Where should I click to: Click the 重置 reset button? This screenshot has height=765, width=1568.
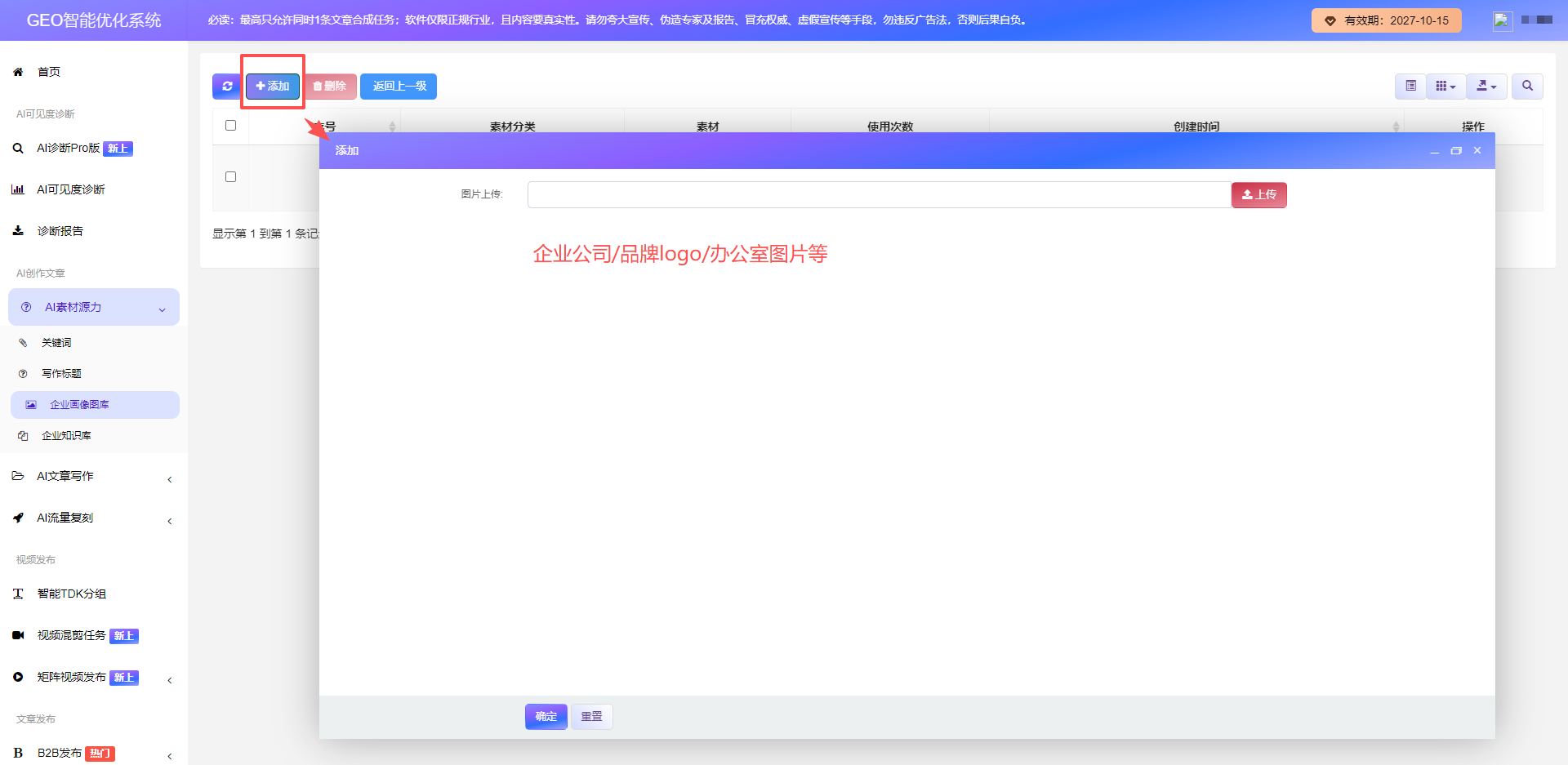point(591,716)
